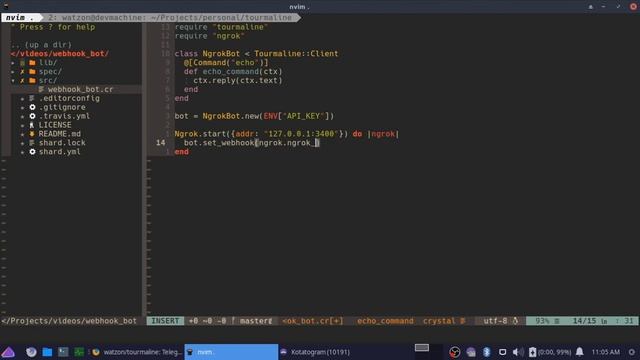Click the git modified X marker beside spec/

click(22, 72)
